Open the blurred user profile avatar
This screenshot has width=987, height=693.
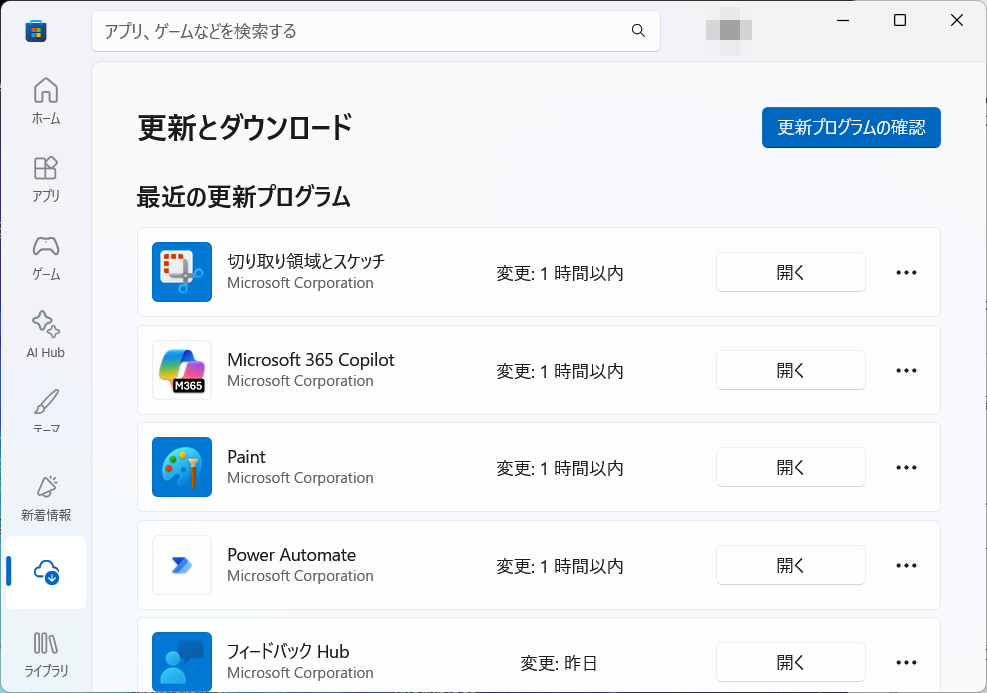[729, 30]
